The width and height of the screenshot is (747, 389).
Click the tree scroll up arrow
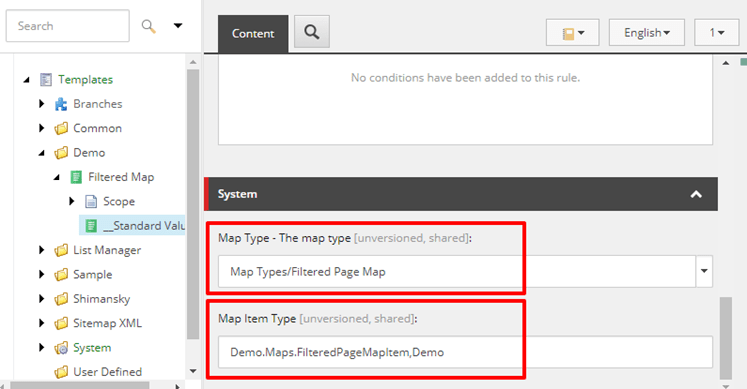[193, 62]
